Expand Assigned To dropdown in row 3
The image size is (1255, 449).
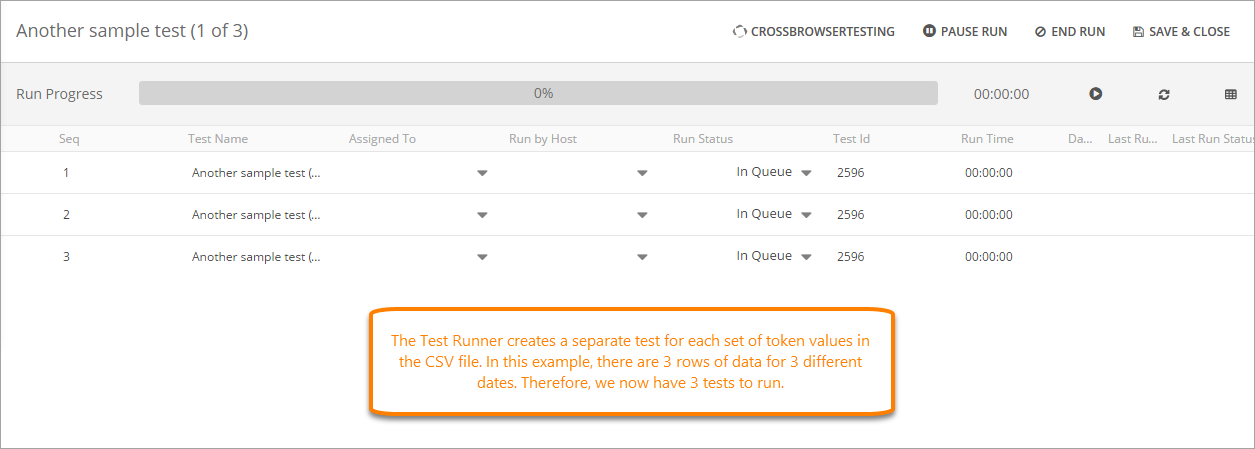point(482,257)
